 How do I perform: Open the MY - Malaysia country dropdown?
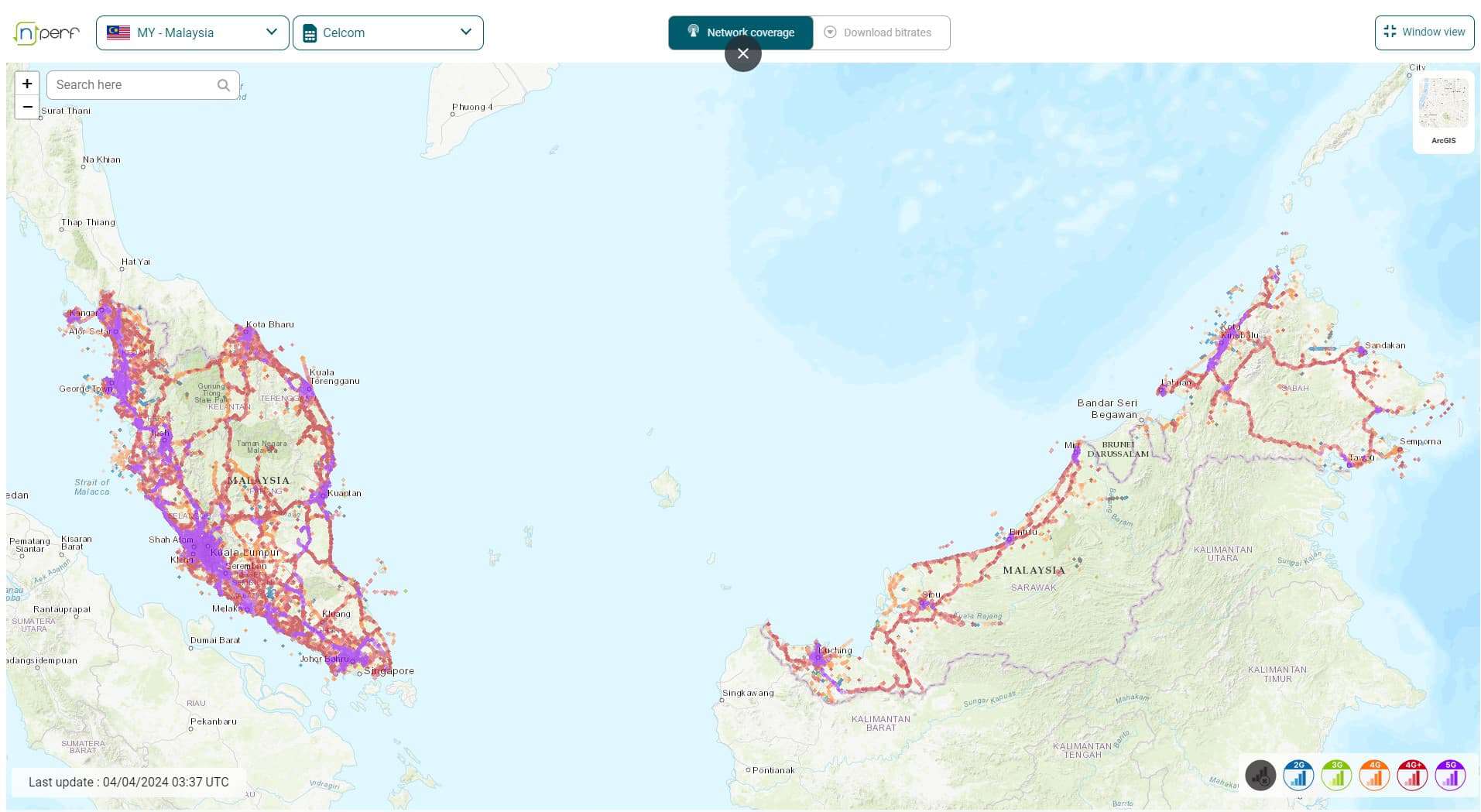[191, 32]
